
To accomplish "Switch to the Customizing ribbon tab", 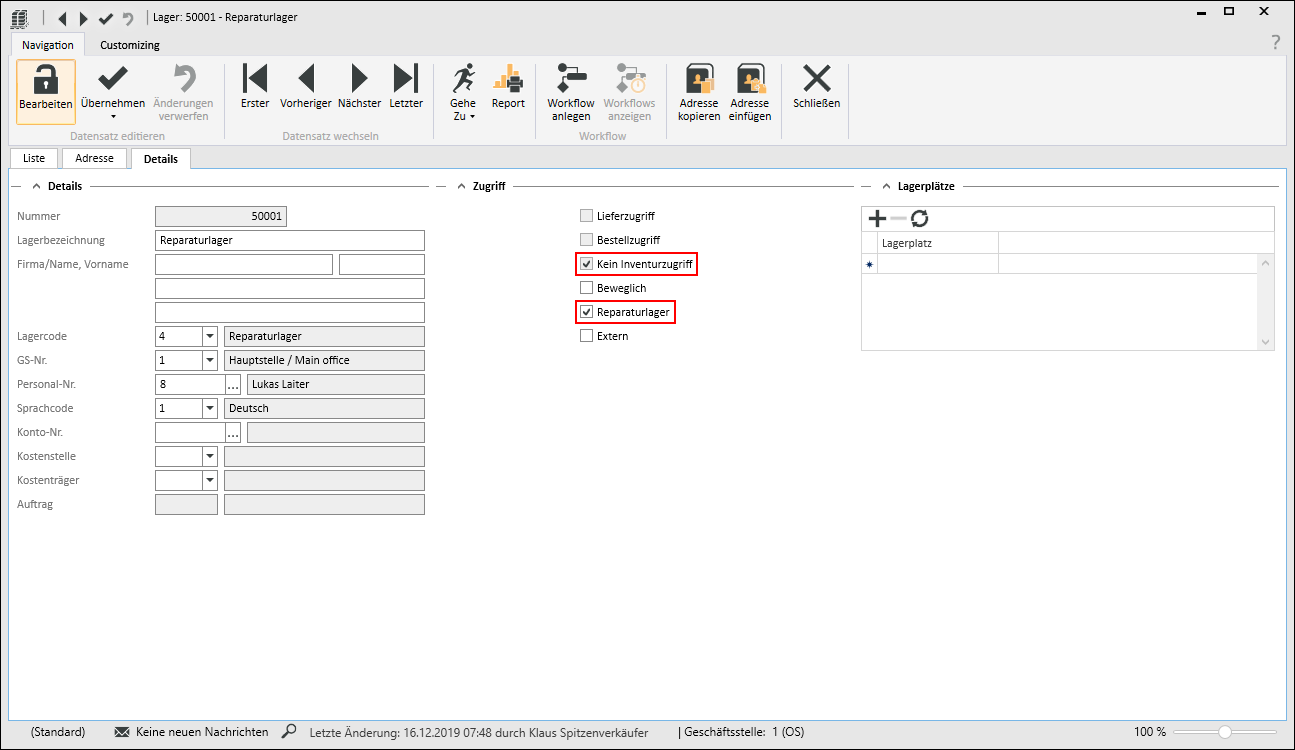I will tap(129, 45).
